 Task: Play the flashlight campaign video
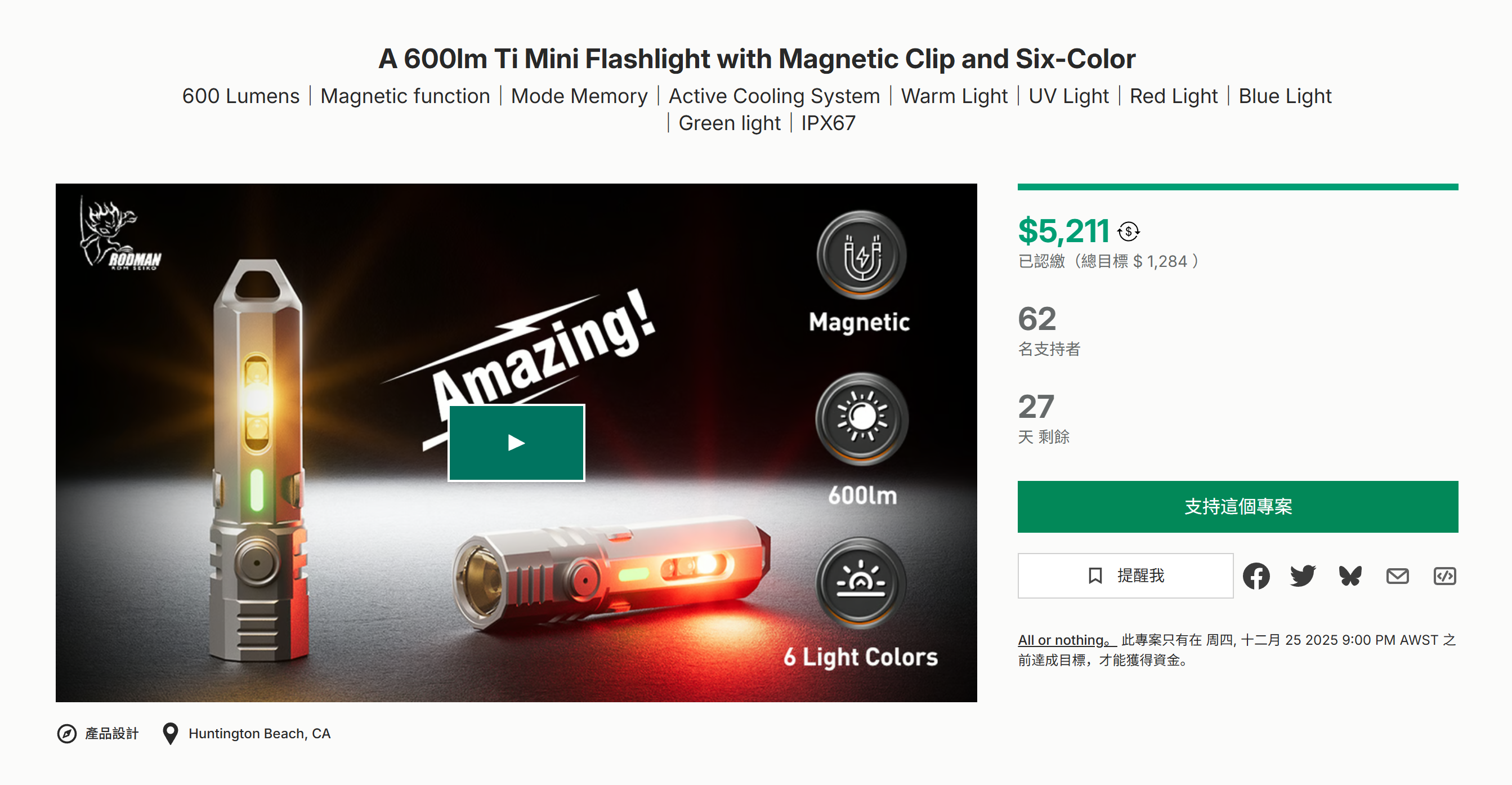coord(516,443)
